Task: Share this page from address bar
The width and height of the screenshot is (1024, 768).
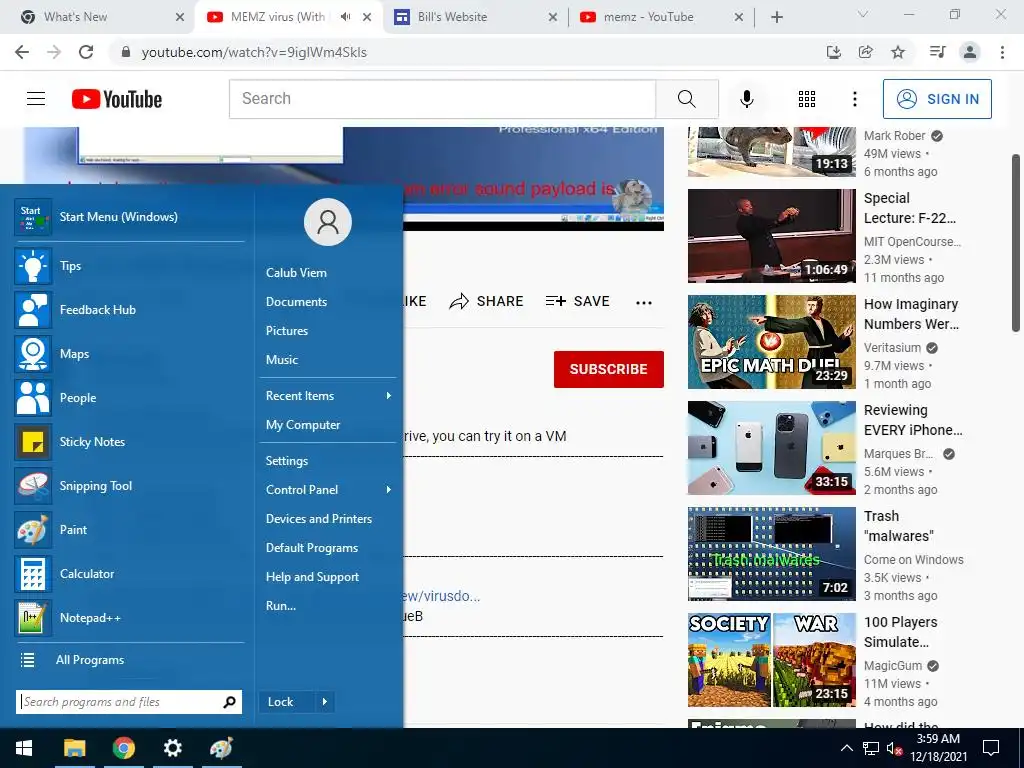Action: [x=865, y=52]
